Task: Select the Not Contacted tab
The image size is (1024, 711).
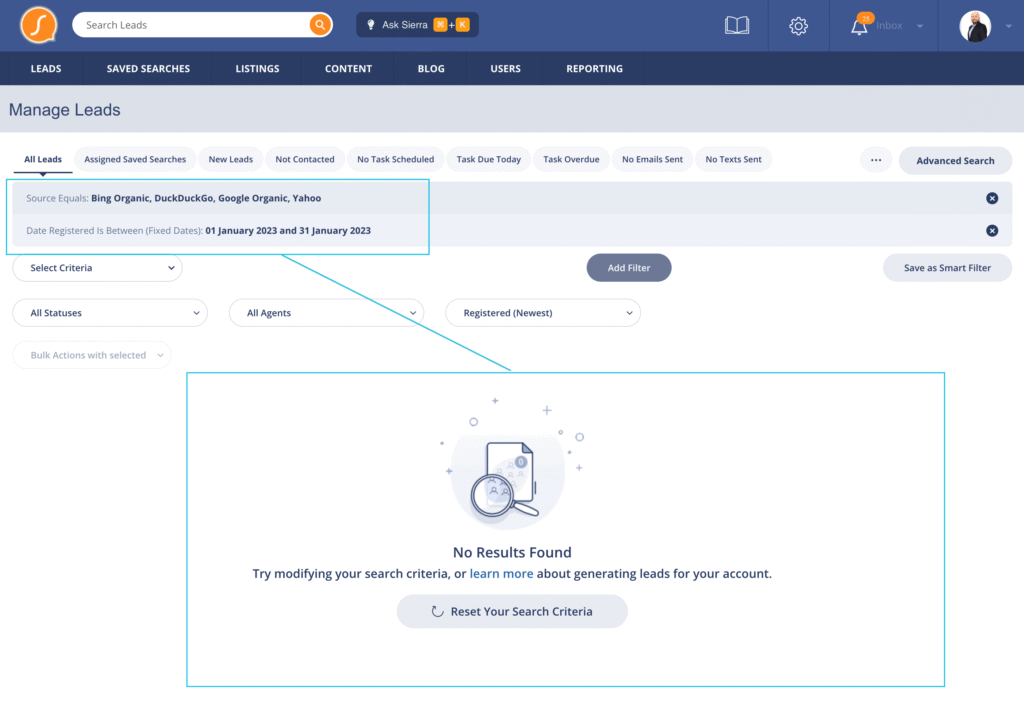Action: [x=305, y=159]
